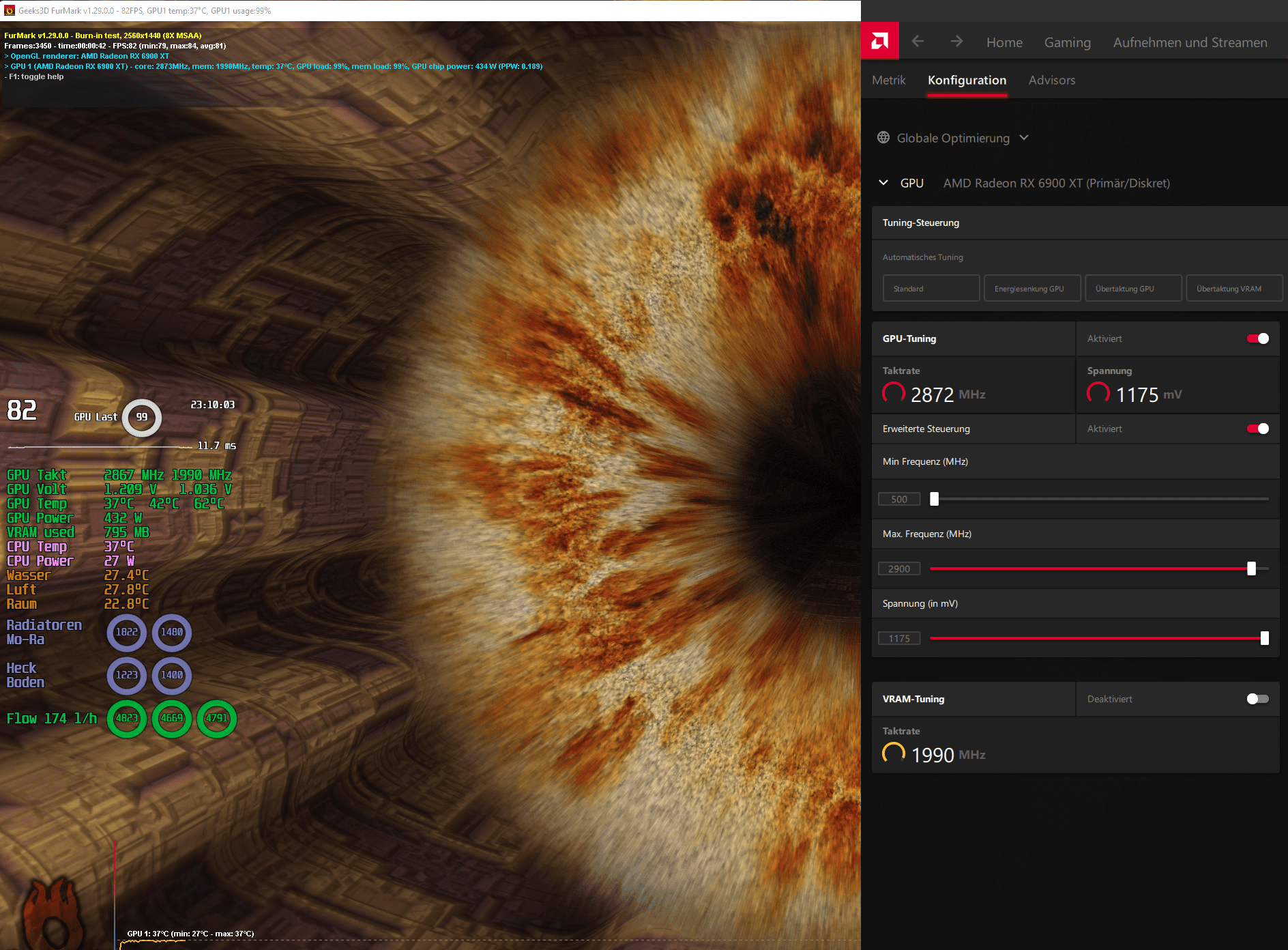This screenshot has height=950, width=1288.
Task: Enable the VRAM-Tuning switch
Action: pyautogui.click(x=1258, y=699)
